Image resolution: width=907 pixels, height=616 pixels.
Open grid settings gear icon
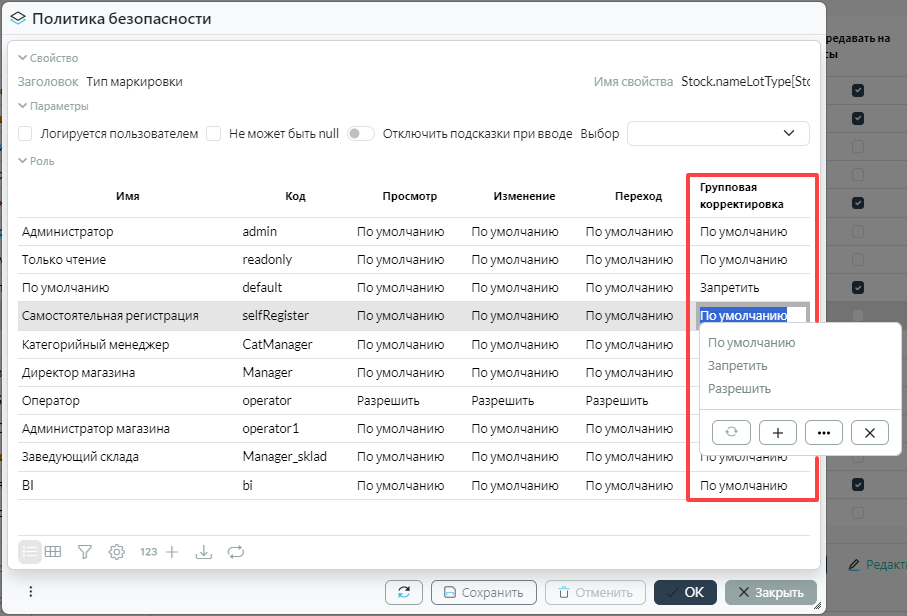(x=117, y=551)
